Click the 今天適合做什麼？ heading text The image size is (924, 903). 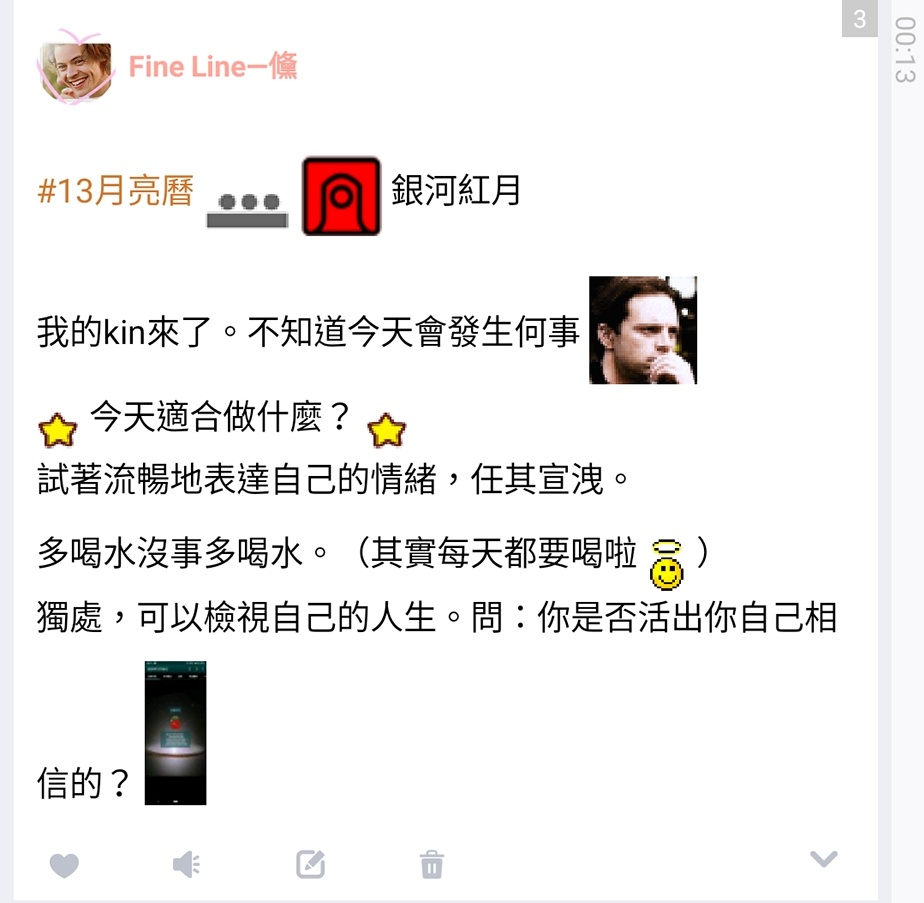pyautogui.click(x=222, y=417)
